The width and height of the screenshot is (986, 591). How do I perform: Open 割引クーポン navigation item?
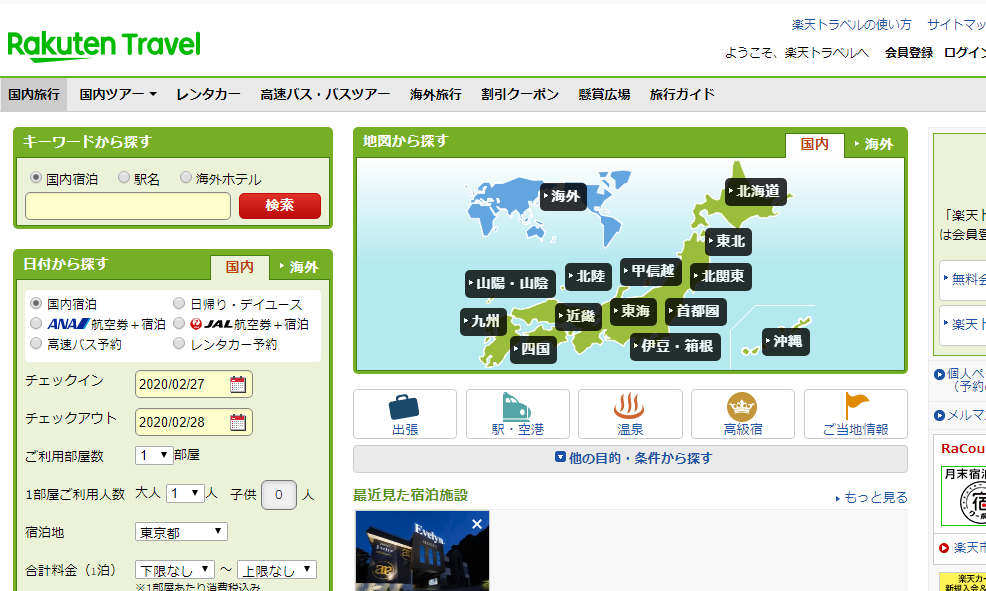(520, 94)
